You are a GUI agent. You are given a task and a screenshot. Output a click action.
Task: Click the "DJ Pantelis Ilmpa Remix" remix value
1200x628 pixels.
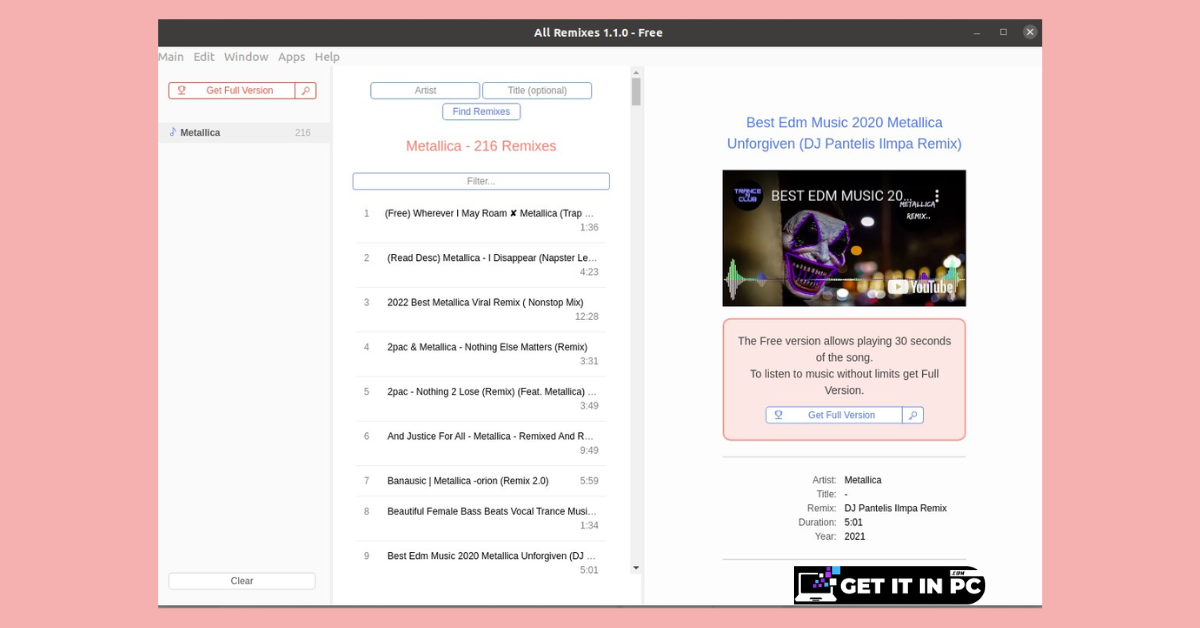click(895, 508)
